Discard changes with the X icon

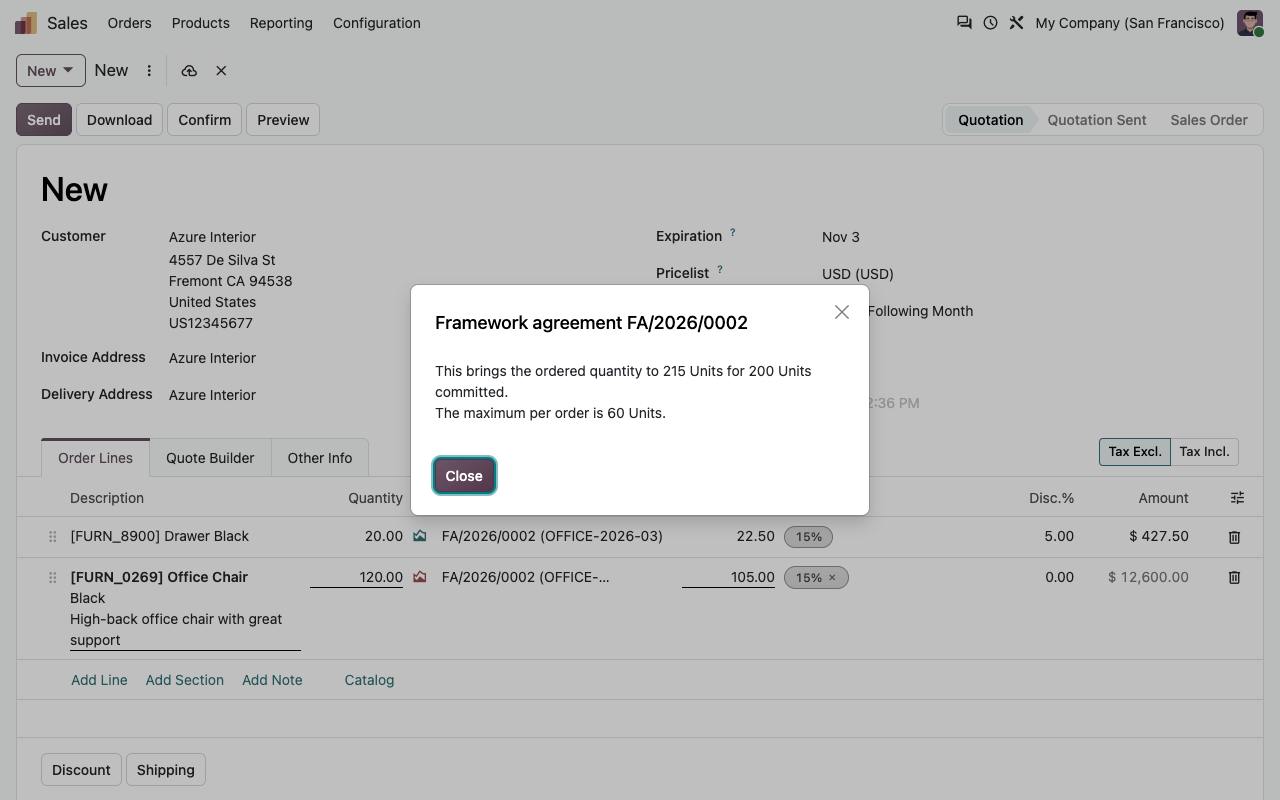point(221,71)
